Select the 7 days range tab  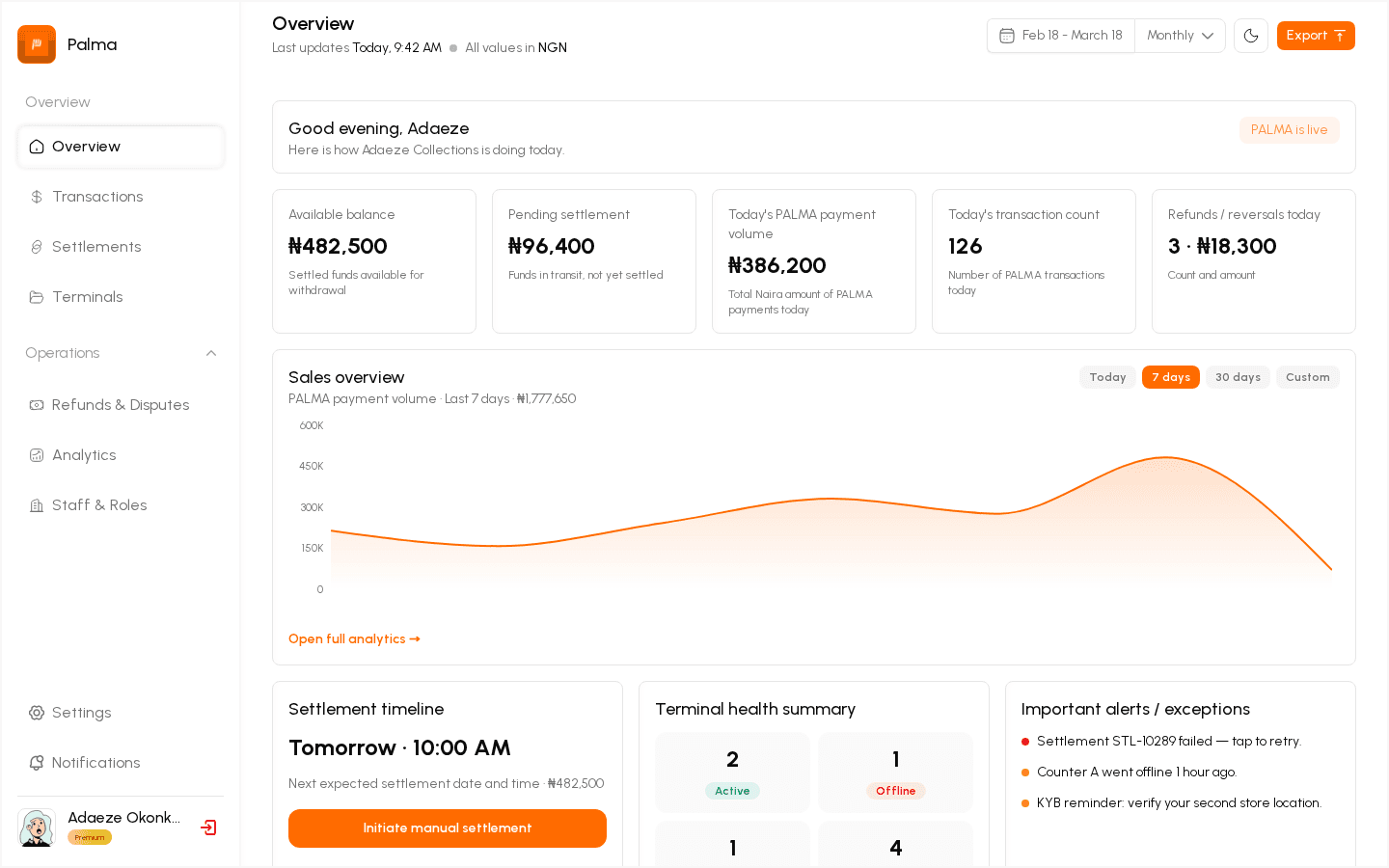click(1171, 377)
